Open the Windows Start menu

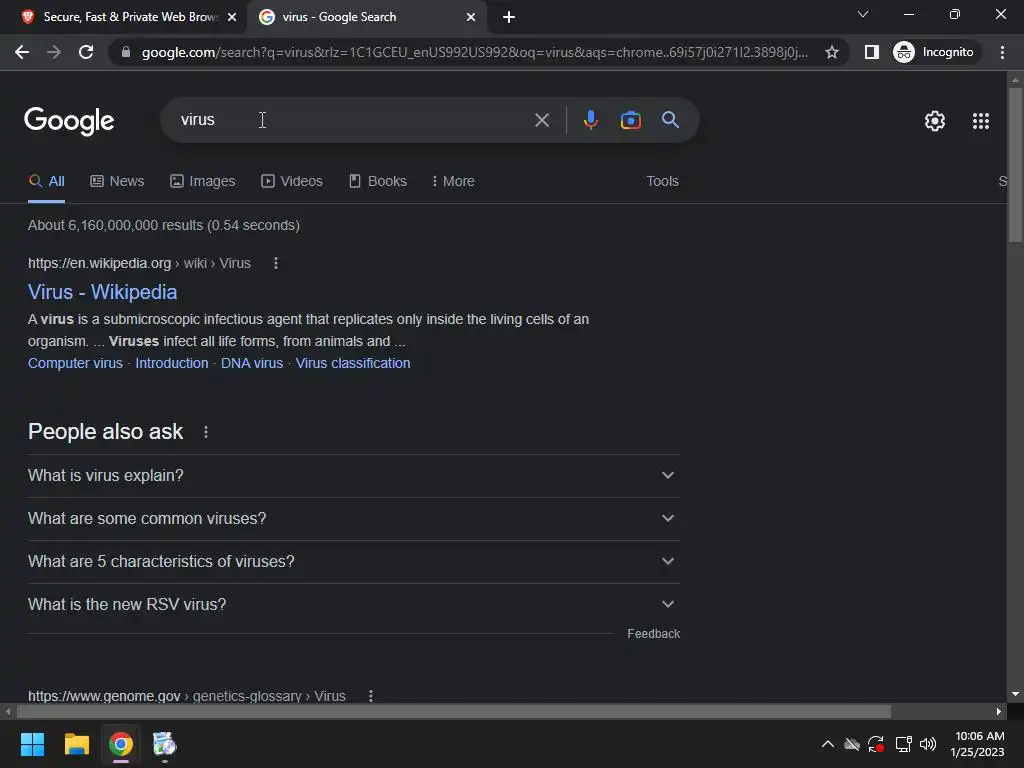point(32,744)
